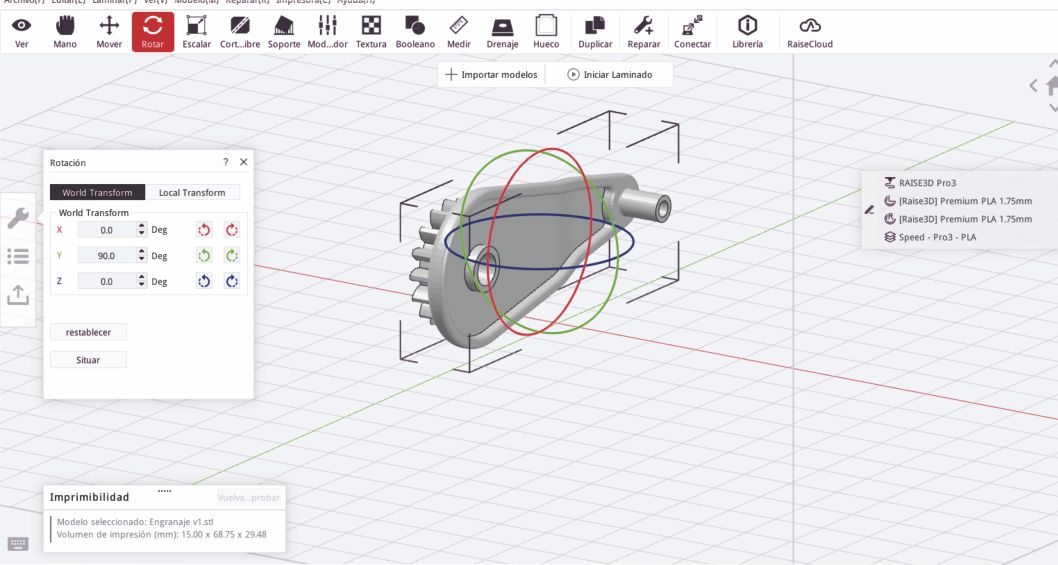Click the view navigation left arrow
The width and height of the screenshot is (1058, 565).
(x=1033, y=86)
